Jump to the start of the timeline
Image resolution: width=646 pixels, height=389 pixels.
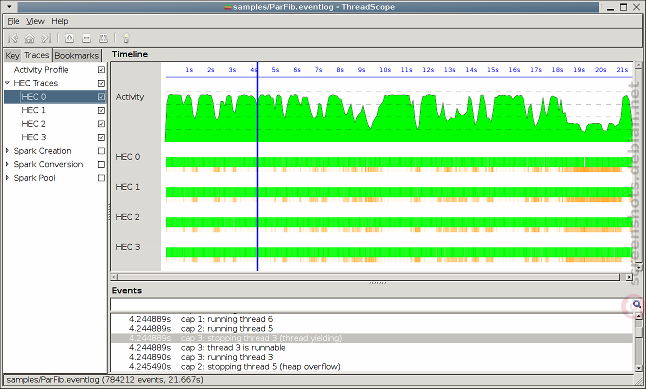pos(13,38)
